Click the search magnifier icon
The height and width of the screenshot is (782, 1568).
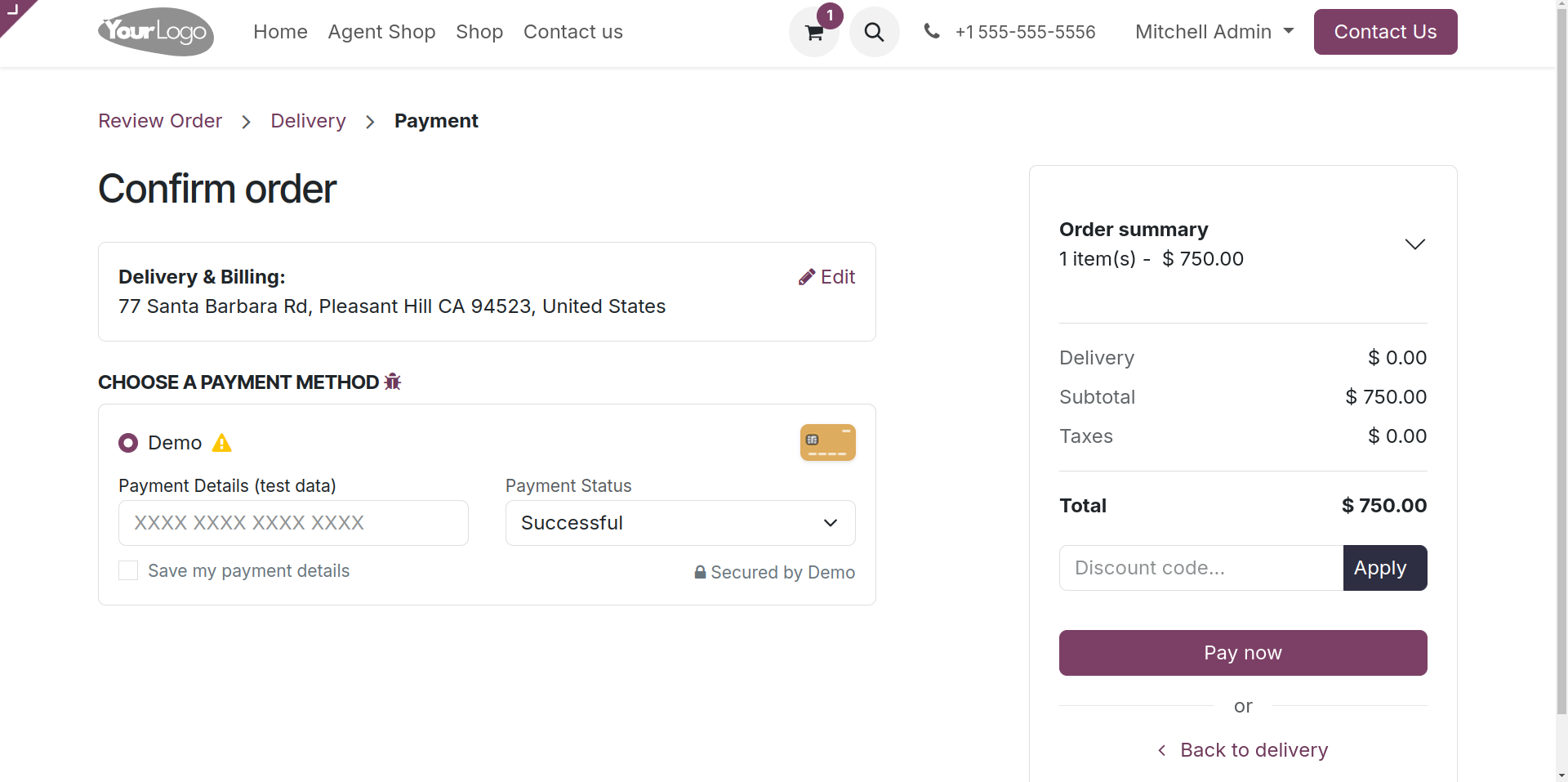pyautogui.click(x=874, y=33)
